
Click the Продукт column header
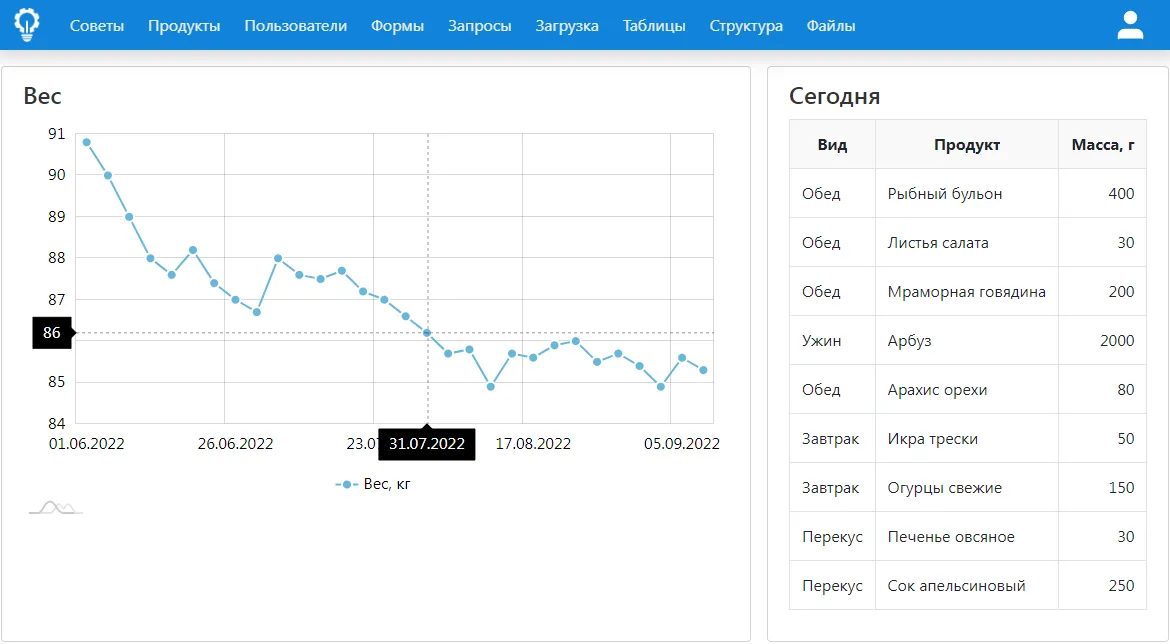pyautogui.click(x=967, y=145)
